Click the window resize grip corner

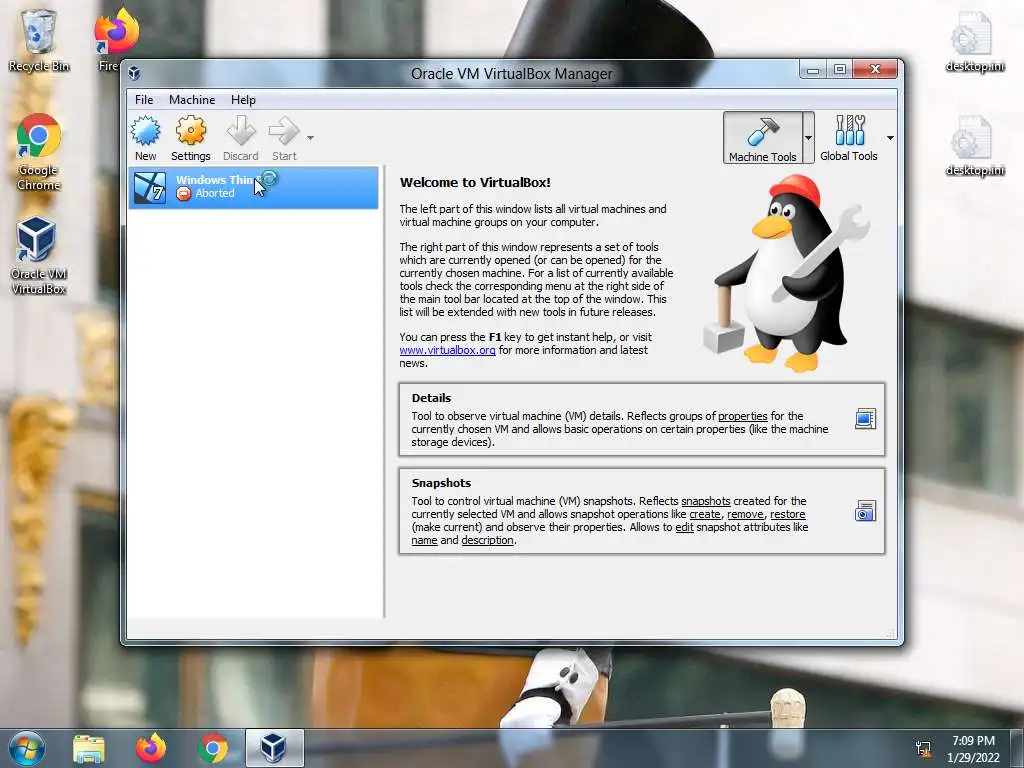point(891,633)
